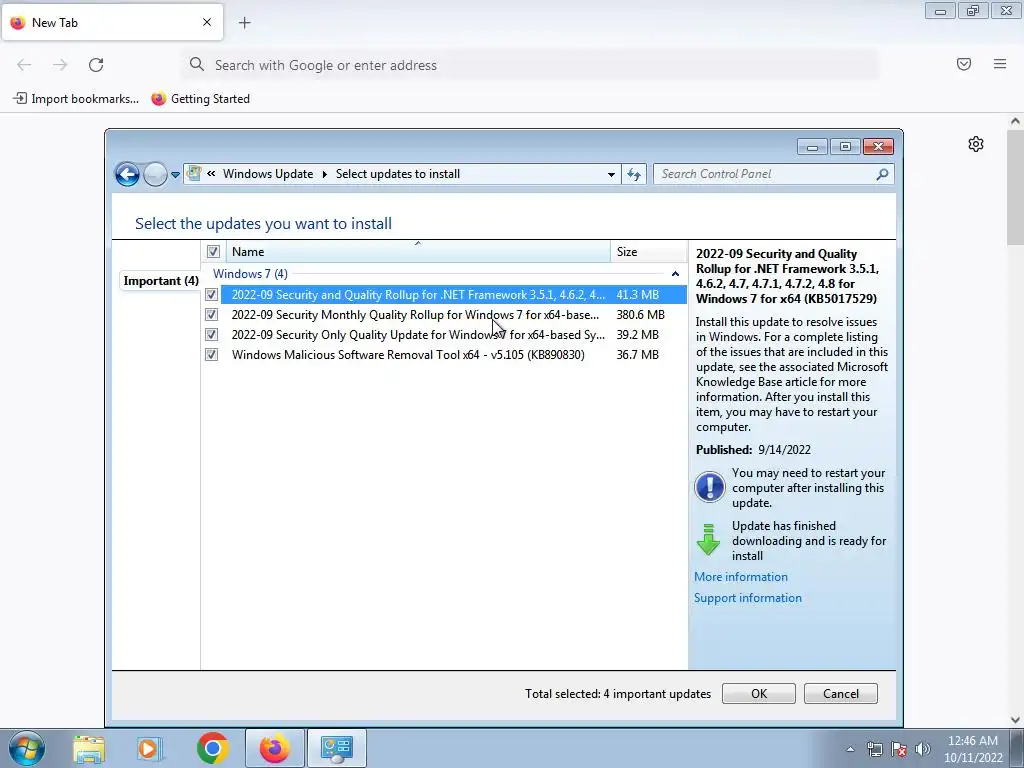The height and width of the screenshot is (768, 1024).
Task: Uncheck the Malicious Software Removal Tool update
Action: (x=211, y=355)
